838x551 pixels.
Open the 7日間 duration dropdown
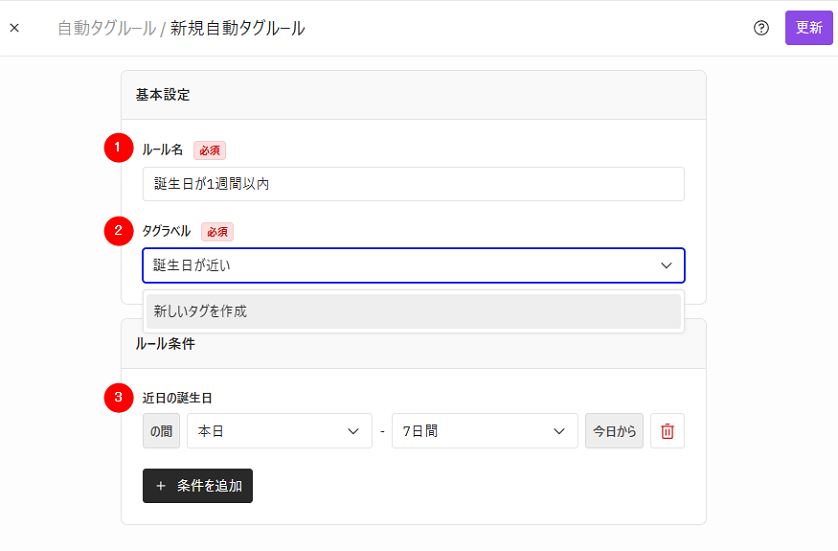[485, 431]
